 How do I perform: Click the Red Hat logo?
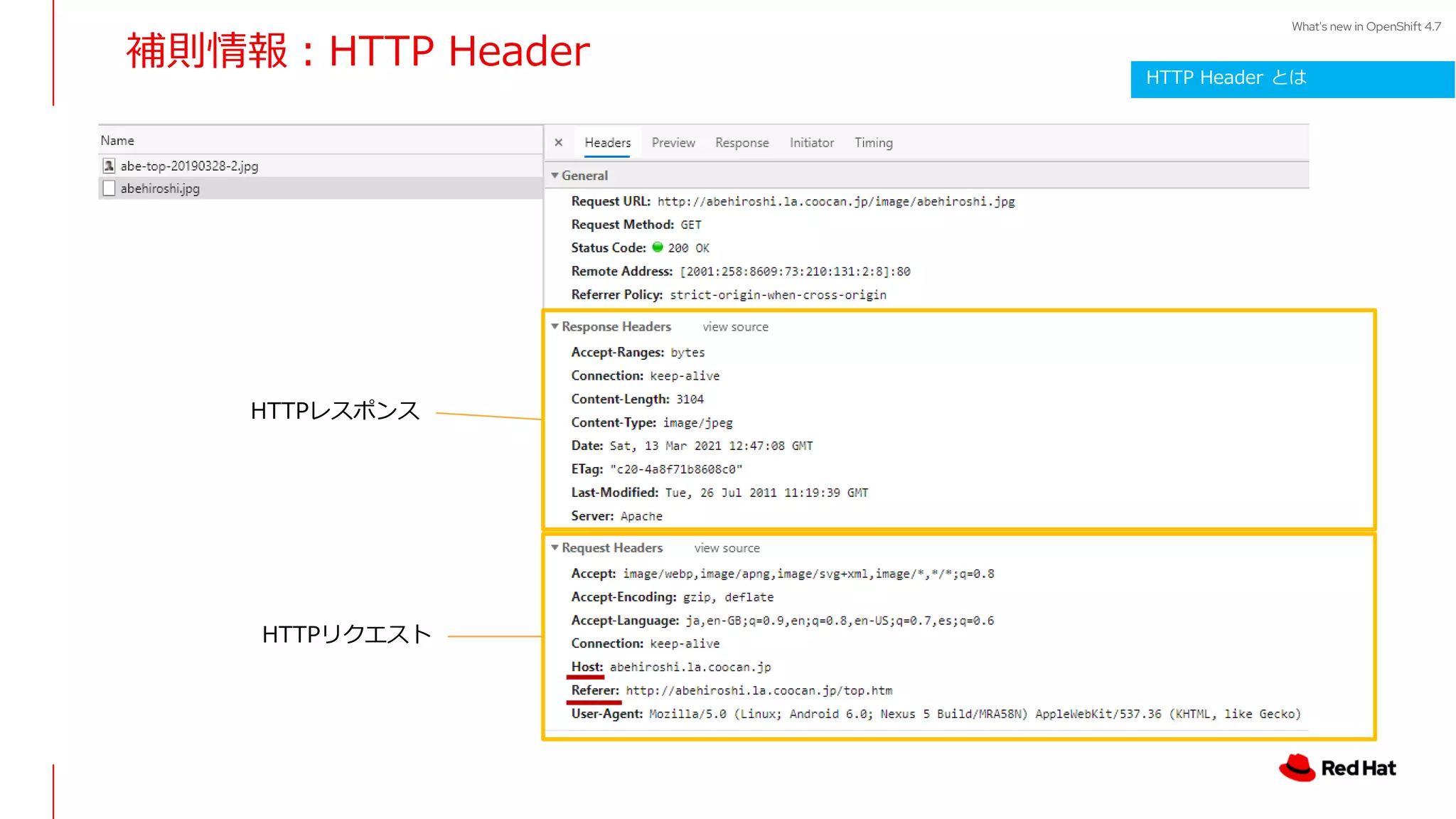pyautogui.click(x=1337, y=768)
